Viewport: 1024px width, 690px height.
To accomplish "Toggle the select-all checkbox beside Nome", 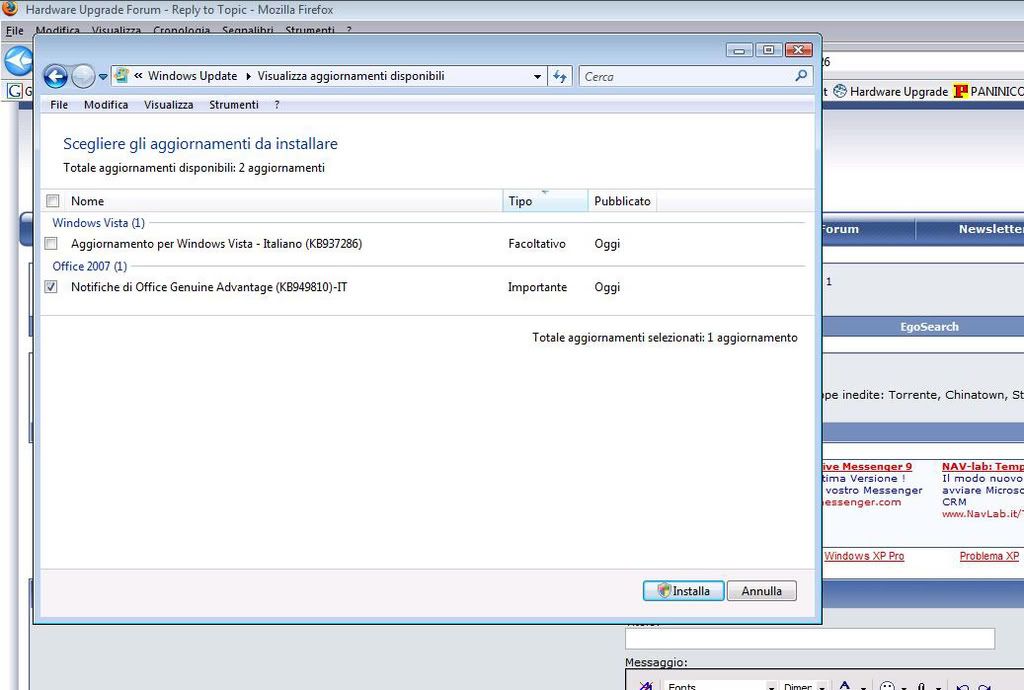I will point(53,201).
